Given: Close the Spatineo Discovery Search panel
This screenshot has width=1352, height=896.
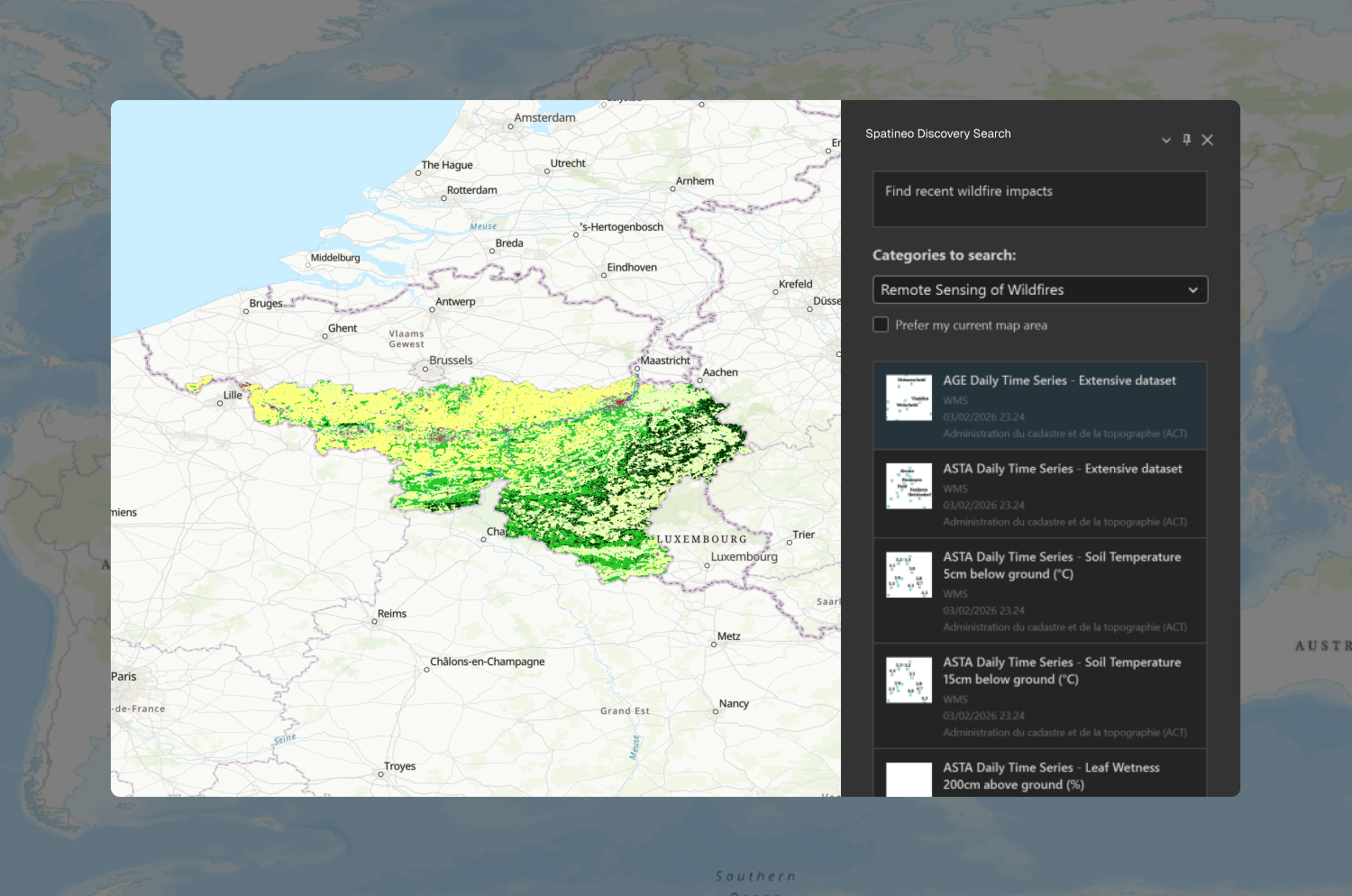Looking at the screenshot, I should pyautogui.click(x=1208, y=140).
